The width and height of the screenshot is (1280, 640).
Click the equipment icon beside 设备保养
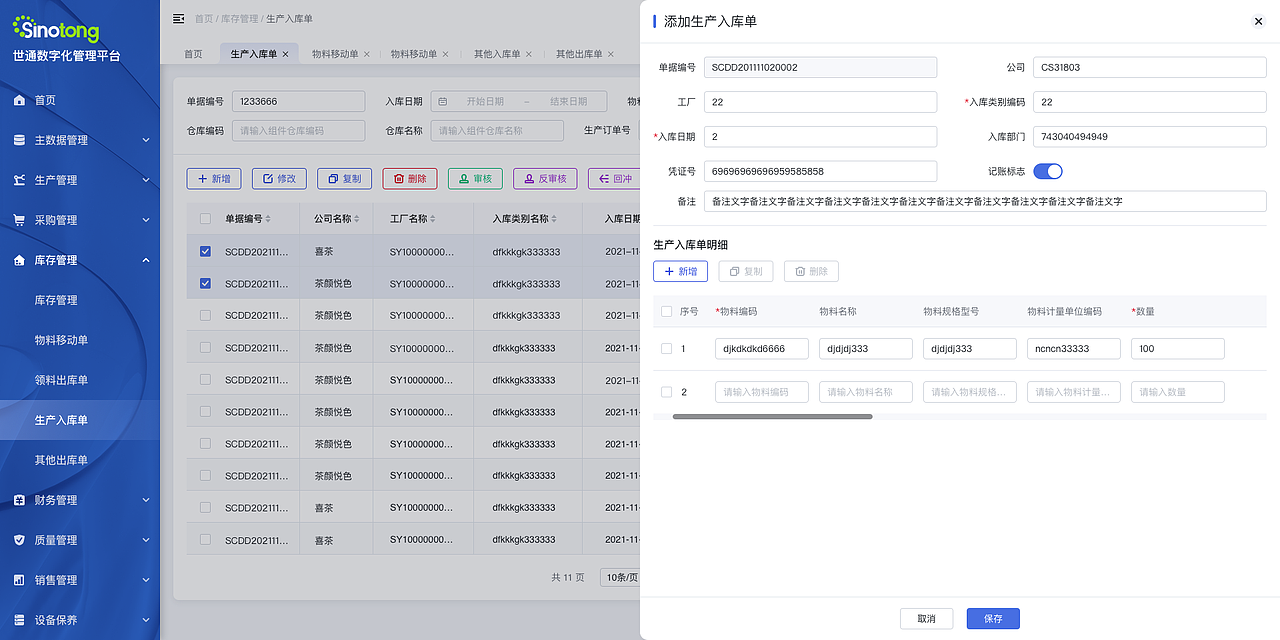tap(19, 620)
